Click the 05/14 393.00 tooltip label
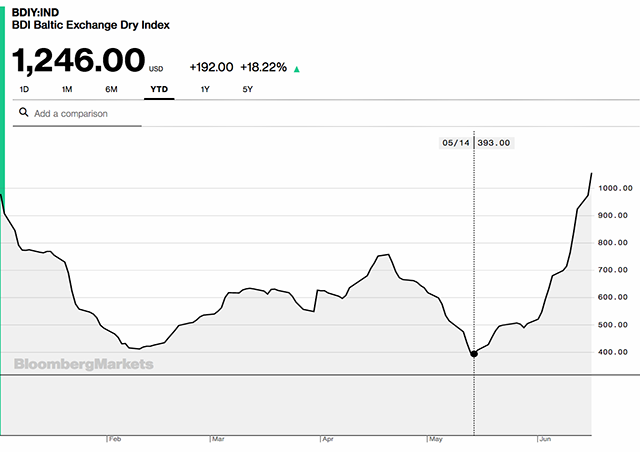This screenshot has width=640, height=452. [475, 143]
